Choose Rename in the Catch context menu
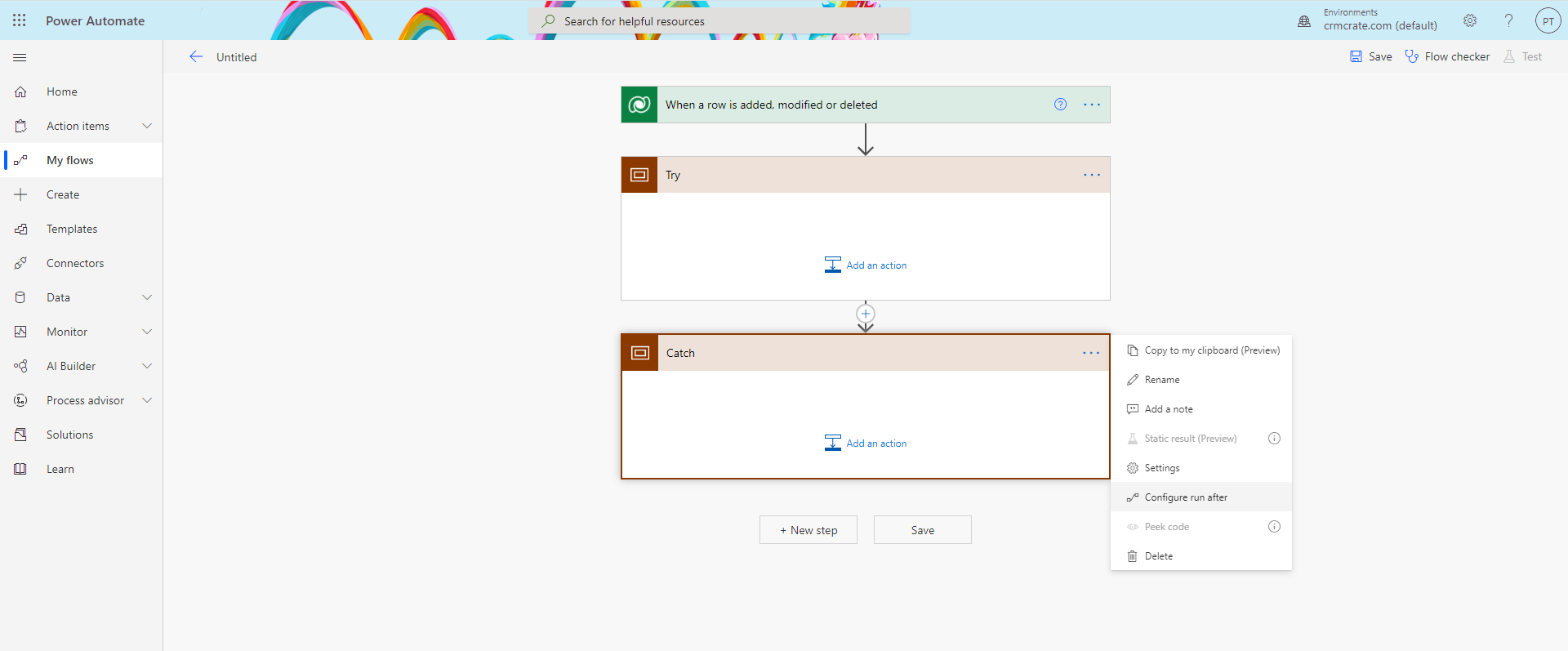 pyautogui.click(x=1162, y=380)
